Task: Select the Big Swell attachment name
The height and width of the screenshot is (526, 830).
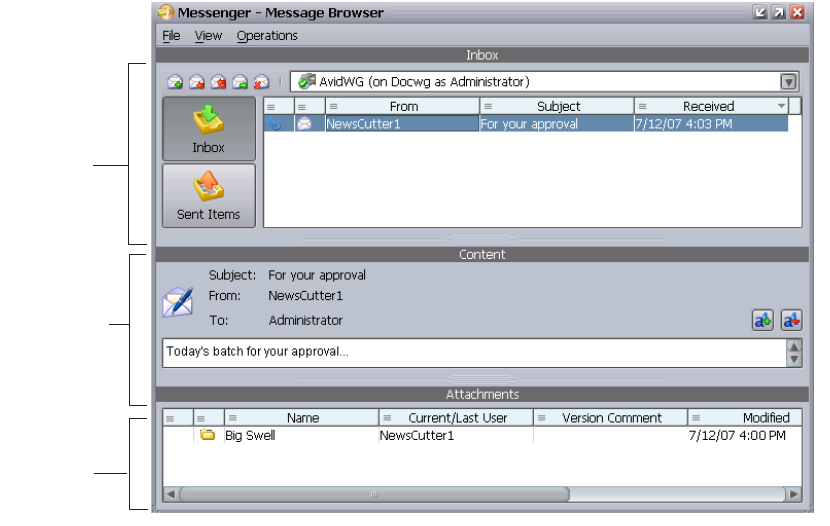Action: pyautogui.click(x=250, y=436)
